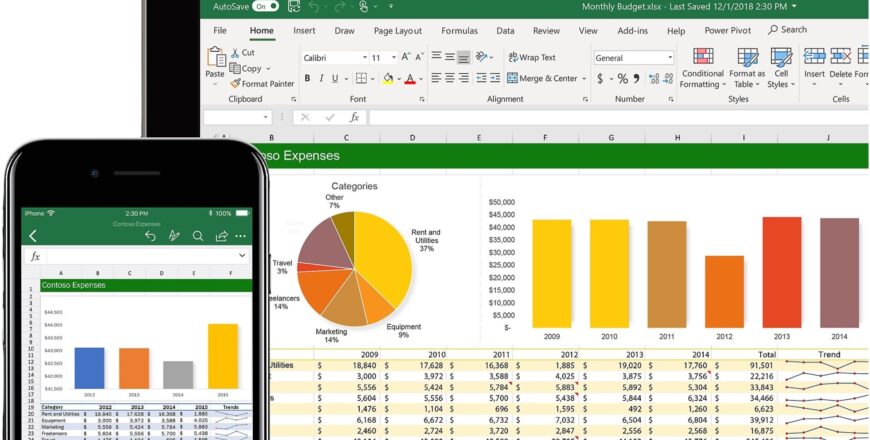
Task: Click the Increase Indent icon
Action: point(495,78)
